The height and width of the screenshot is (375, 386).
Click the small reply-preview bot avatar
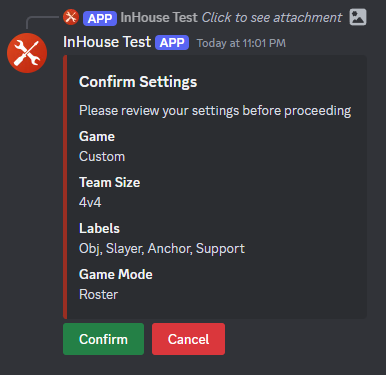71,17
